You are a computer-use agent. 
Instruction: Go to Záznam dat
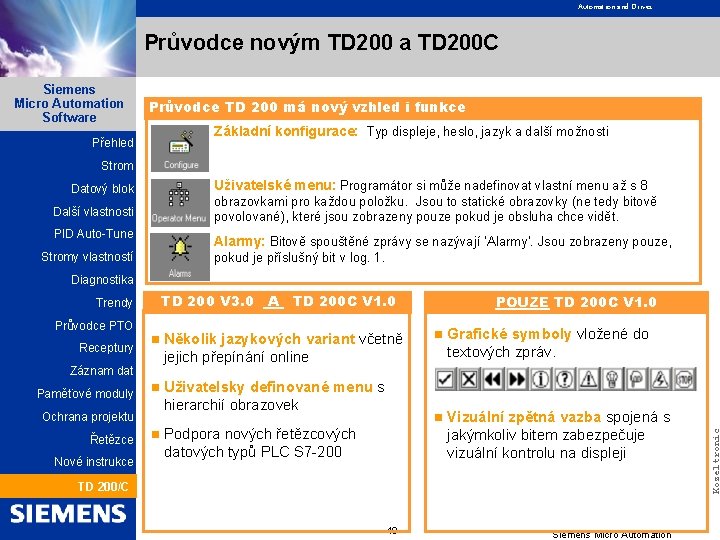click(101, 371)
